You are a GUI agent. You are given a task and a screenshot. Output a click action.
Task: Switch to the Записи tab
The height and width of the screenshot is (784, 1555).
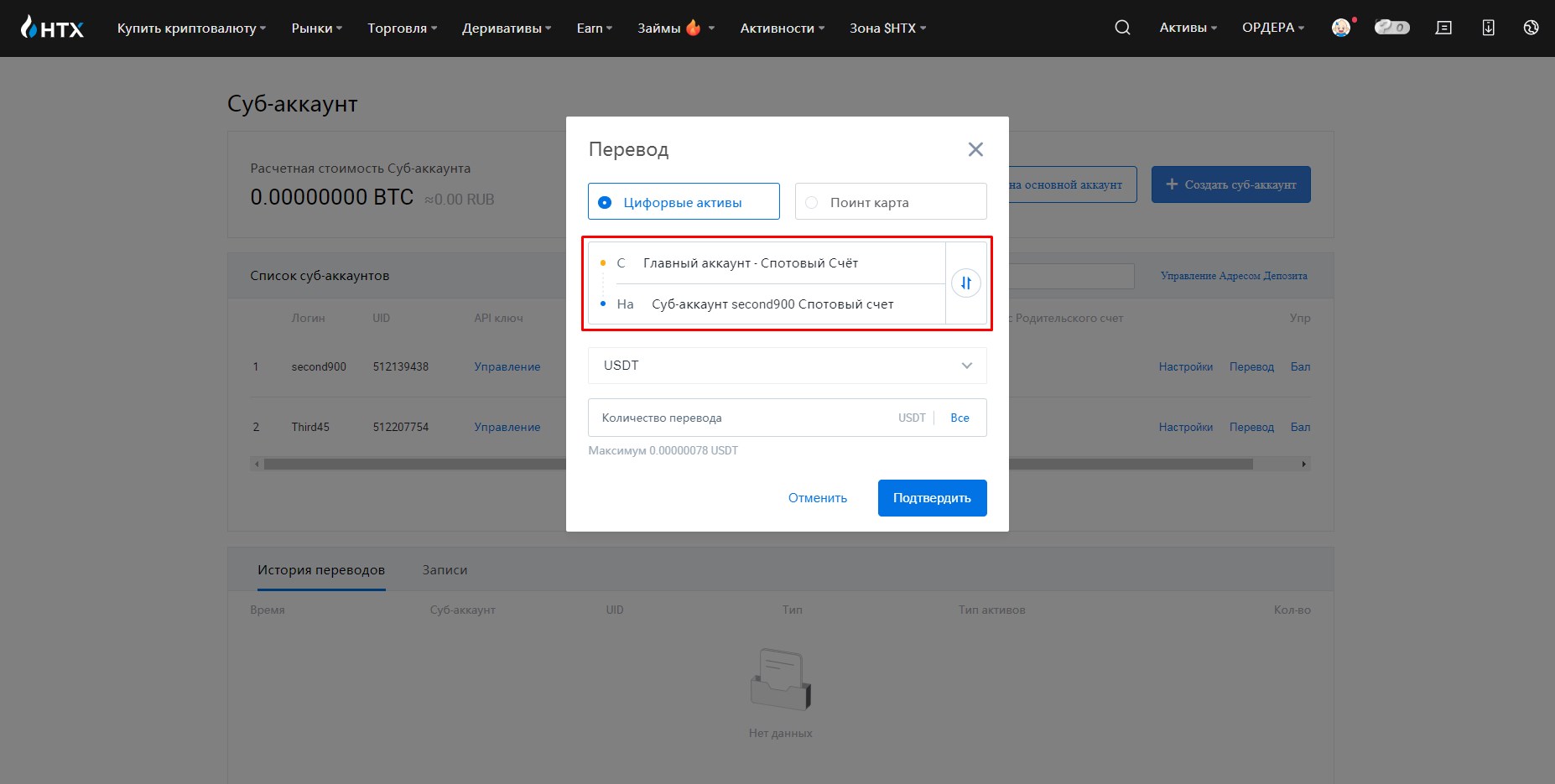point(445,570)
